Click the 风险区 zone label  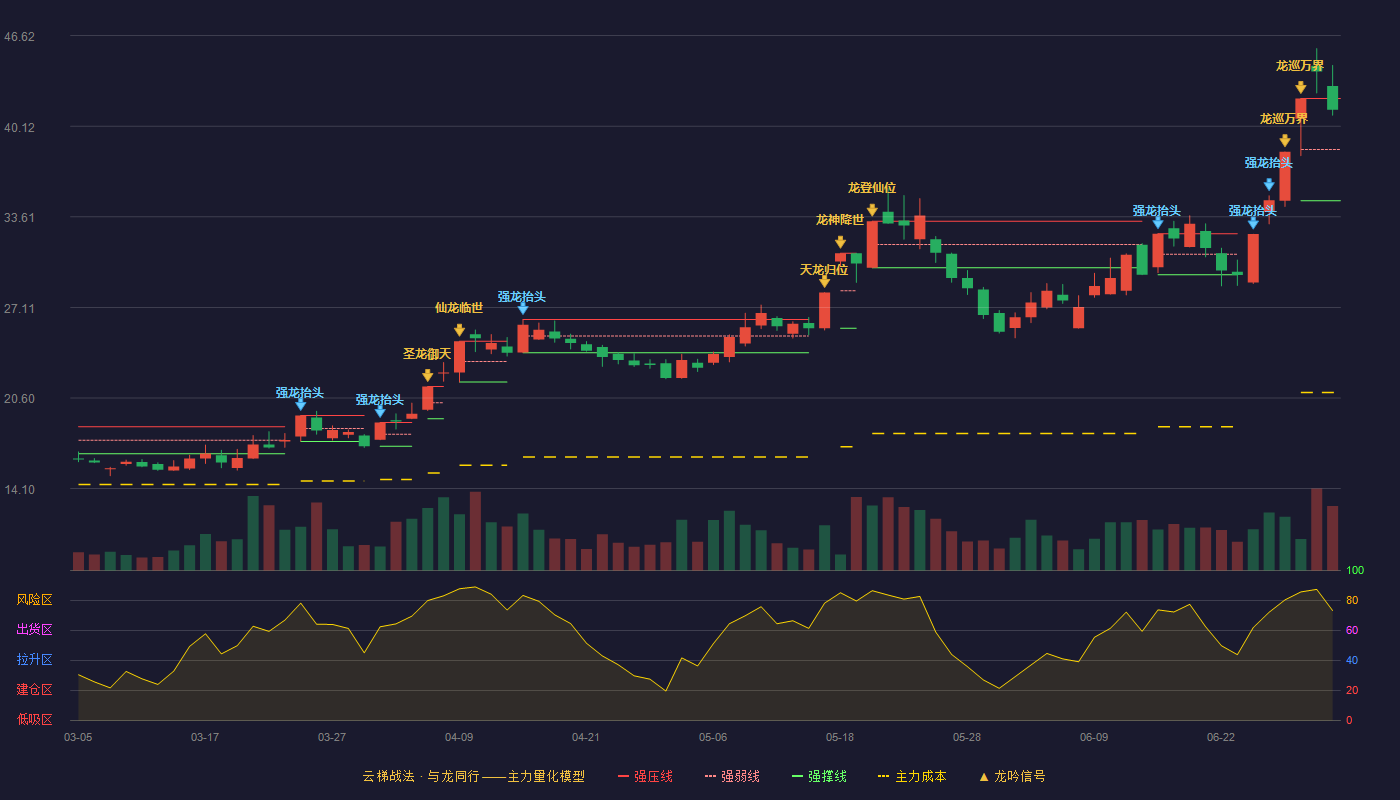coord(34,600)
